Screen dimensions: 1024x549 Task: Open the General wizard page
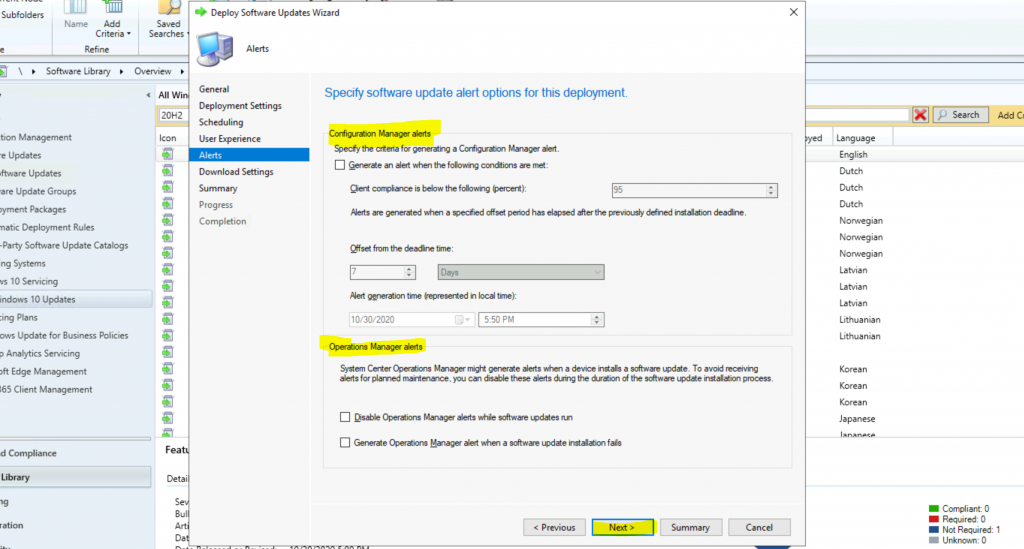[214, 89]
